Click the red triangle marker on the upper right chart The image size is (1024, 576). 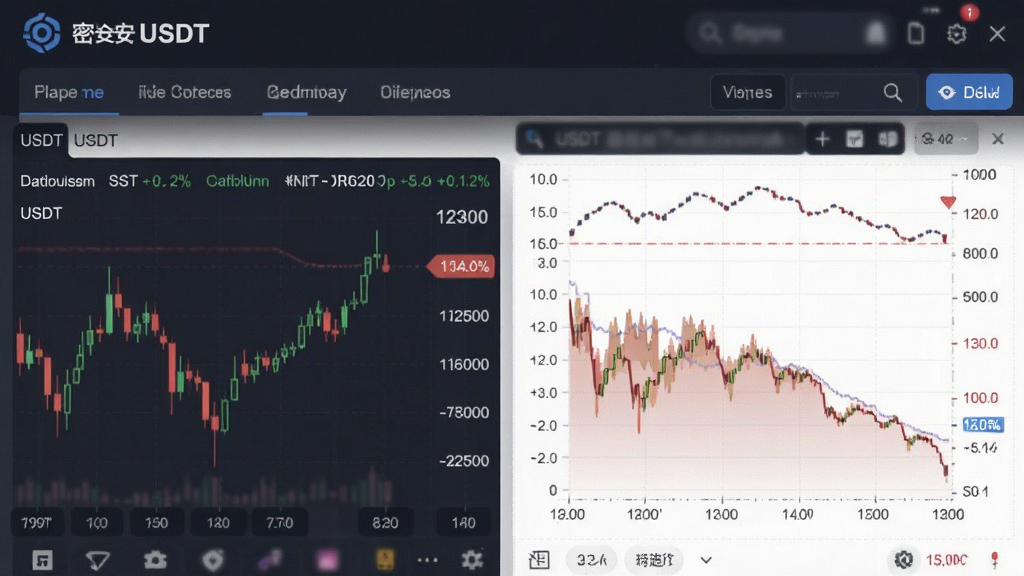[x=948, y=202]
